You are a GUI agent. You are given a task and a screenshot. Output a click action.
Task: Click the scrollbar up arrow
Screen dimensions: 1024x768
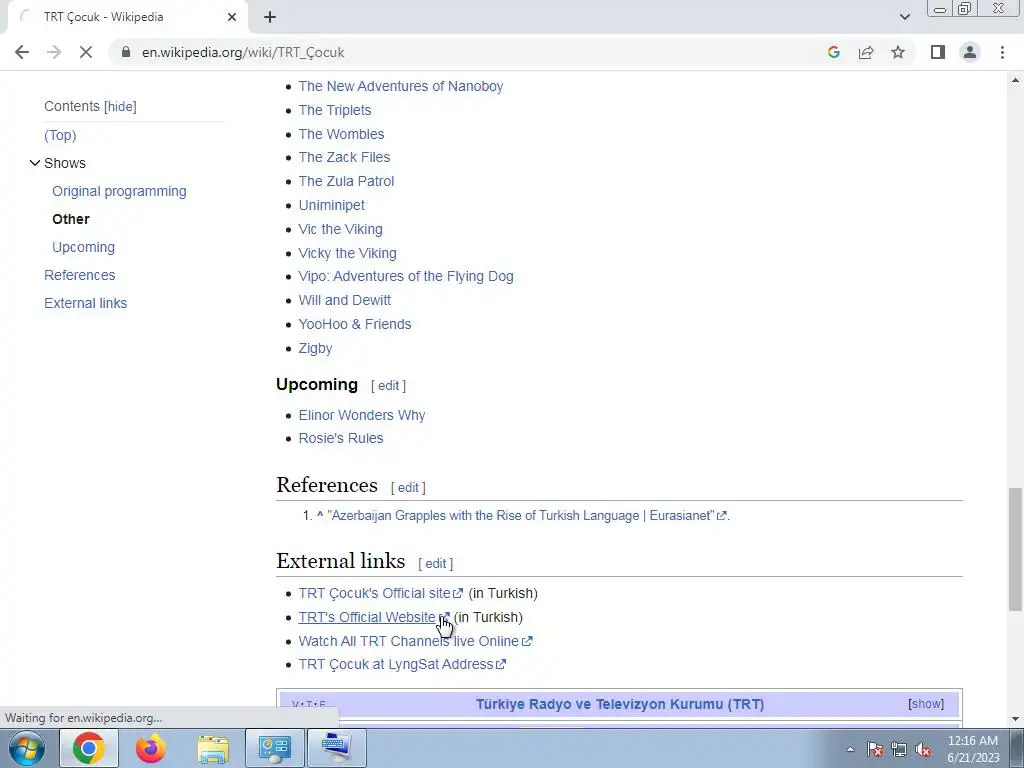pos(1015,80)
